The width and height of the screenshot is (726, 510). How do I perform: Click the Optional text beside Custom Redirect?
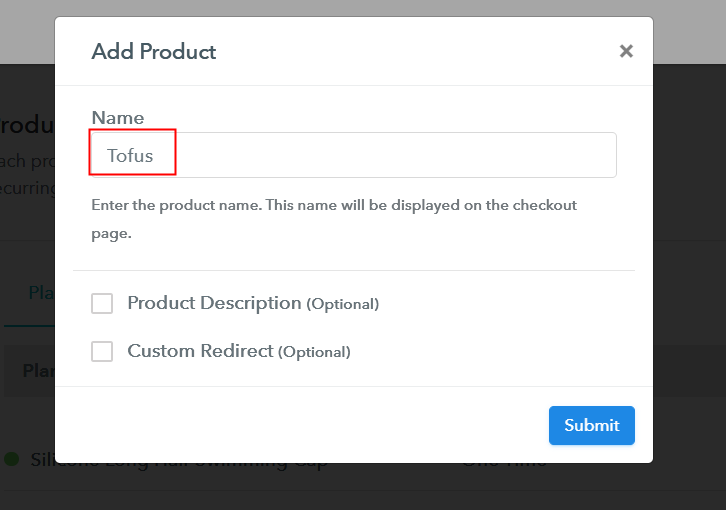(x=314, y=353)
